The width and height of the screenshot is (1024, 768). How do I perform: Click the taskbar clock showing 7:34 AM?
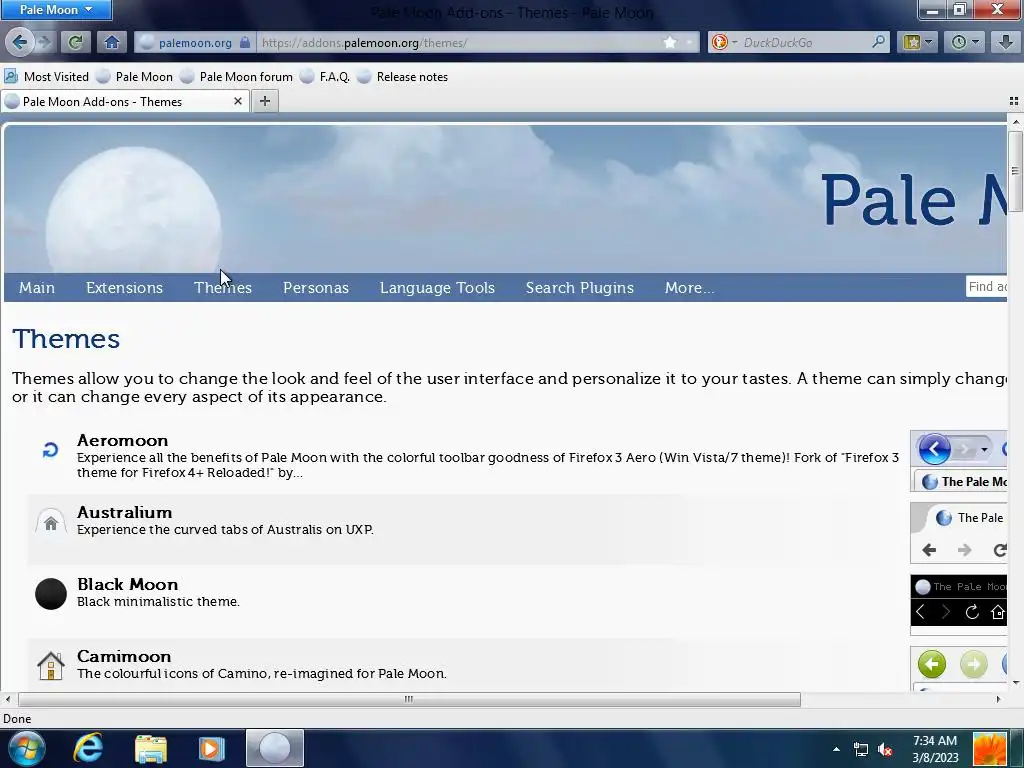point(935,749)
